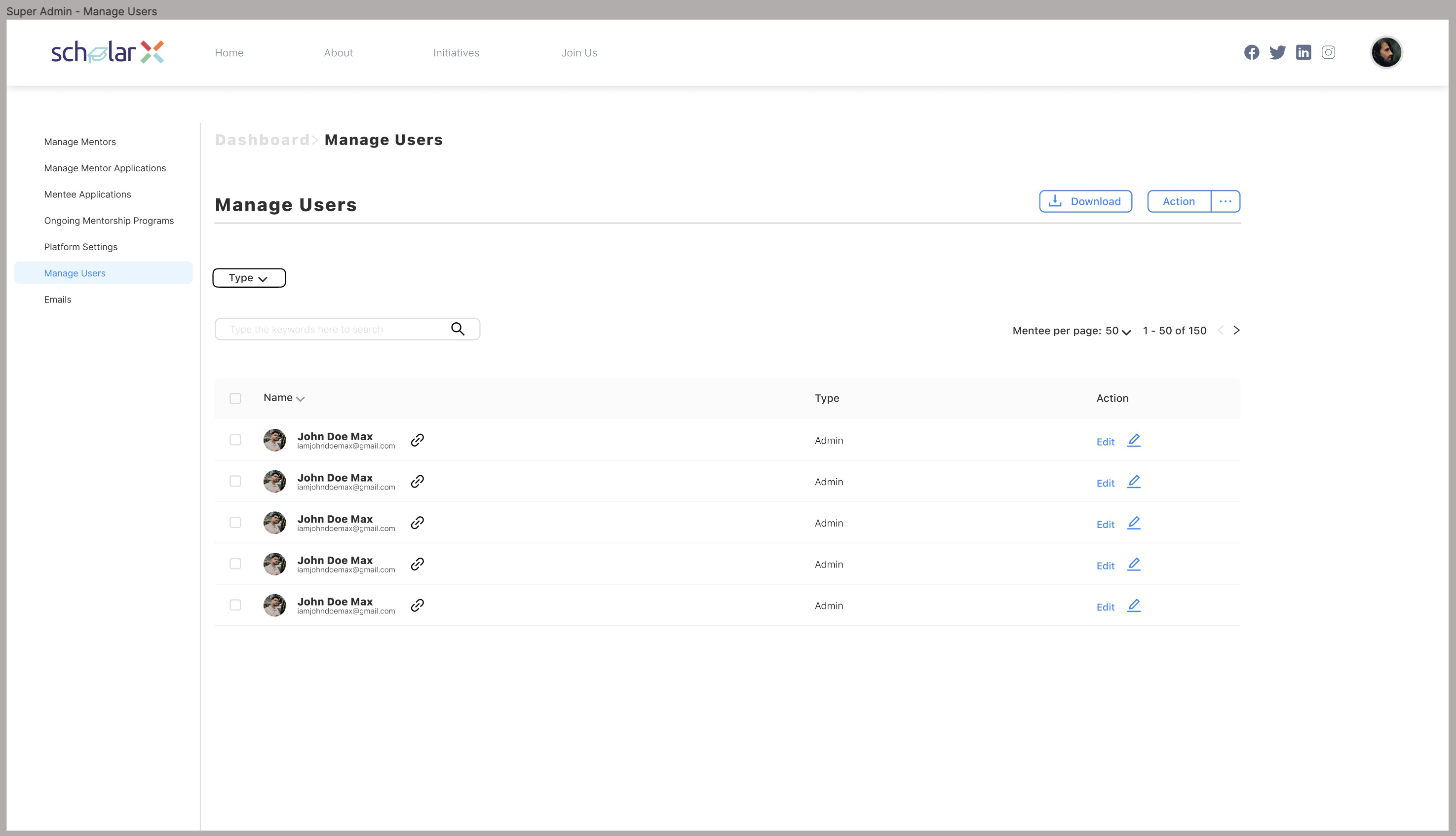Expand the Type filter dropdown

coord(249,277)
